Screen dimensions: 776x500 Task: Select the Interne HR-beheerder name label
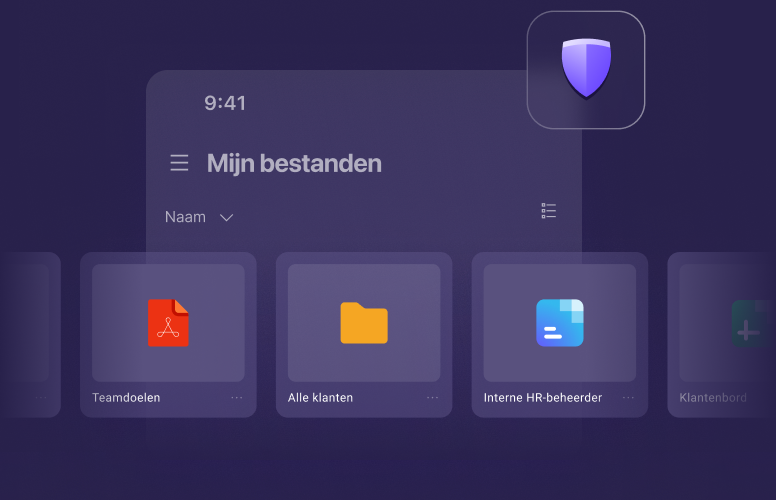543,398
